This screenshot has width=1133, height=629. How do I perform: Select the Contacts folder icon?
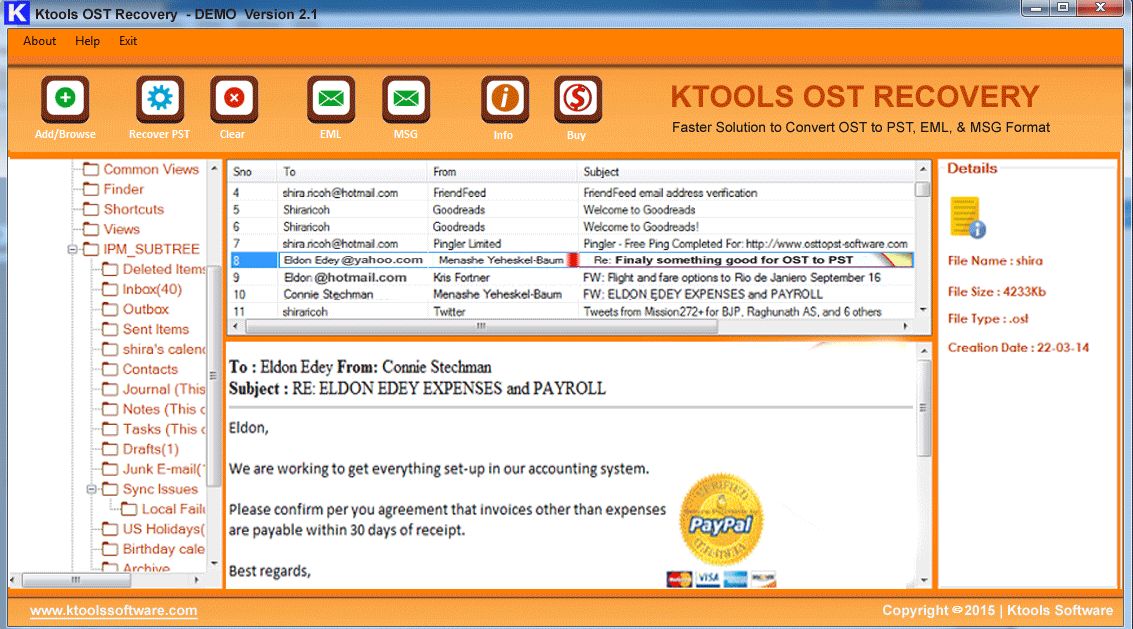(x=110, y=369)
